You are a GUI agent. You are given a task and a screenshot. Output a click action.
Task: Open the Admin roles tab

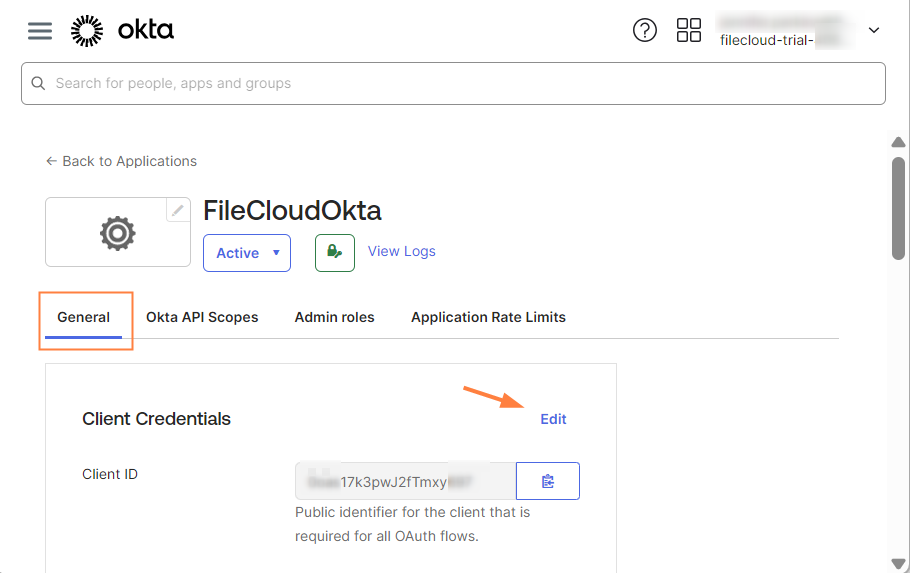click(334, 317)
